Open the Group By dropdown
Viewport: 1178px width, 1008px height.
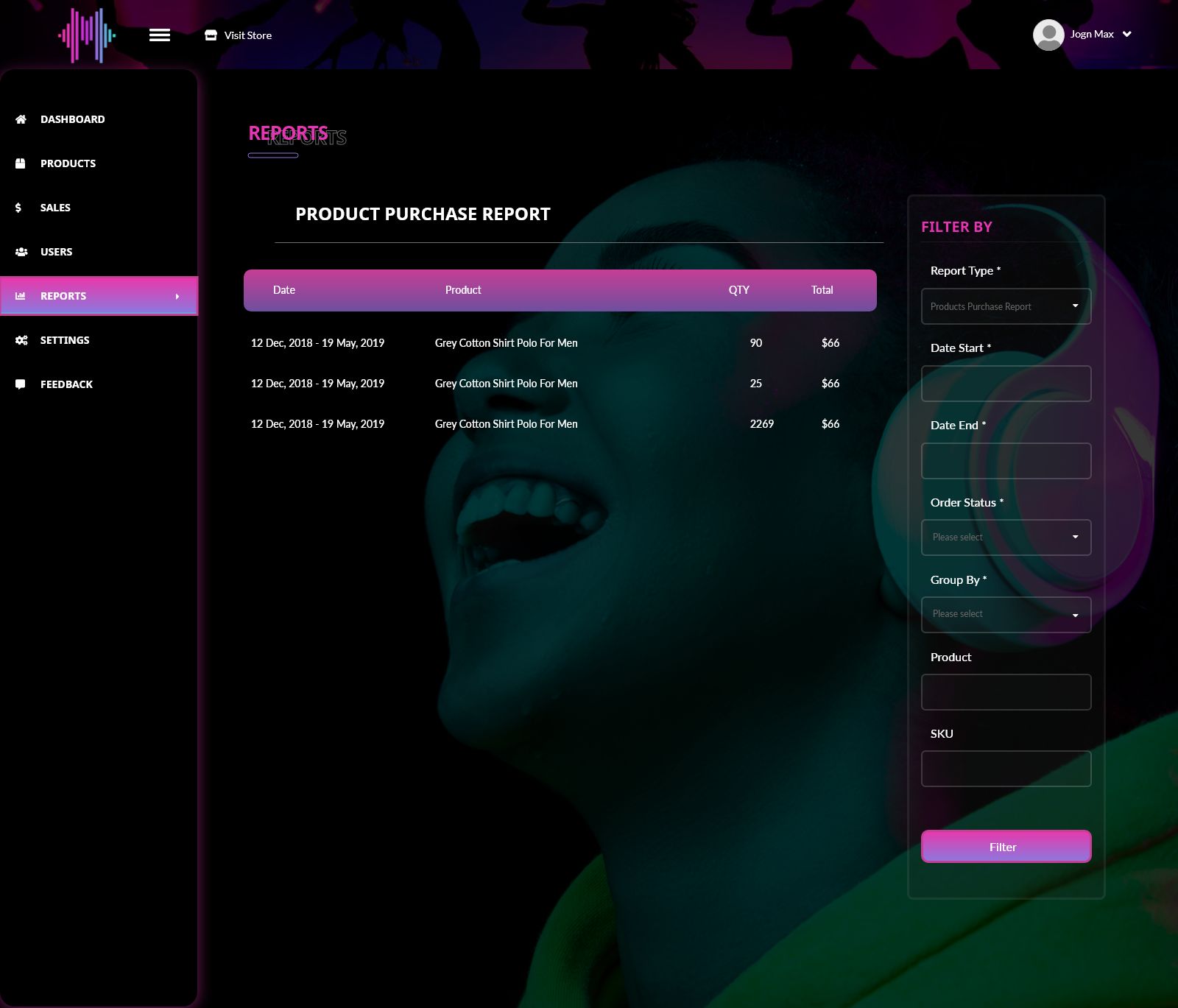pos(1006,615)
